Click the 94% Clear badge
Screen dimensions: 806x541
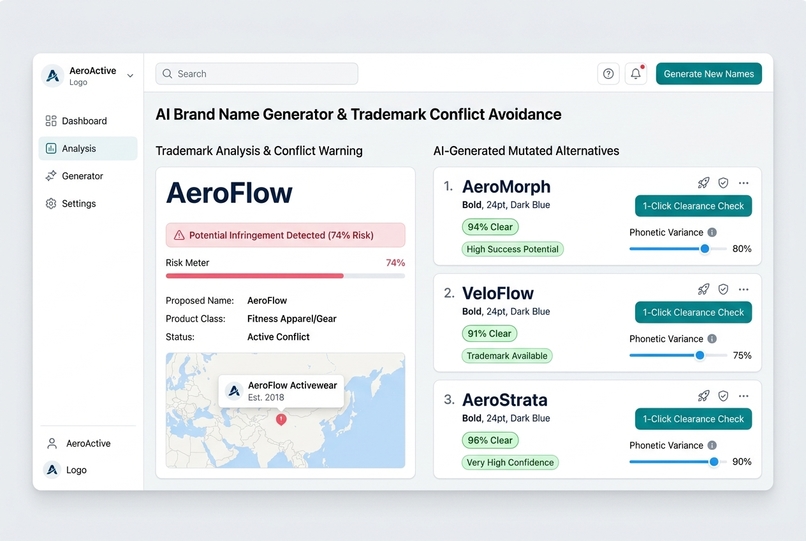(x=490, y=227)
